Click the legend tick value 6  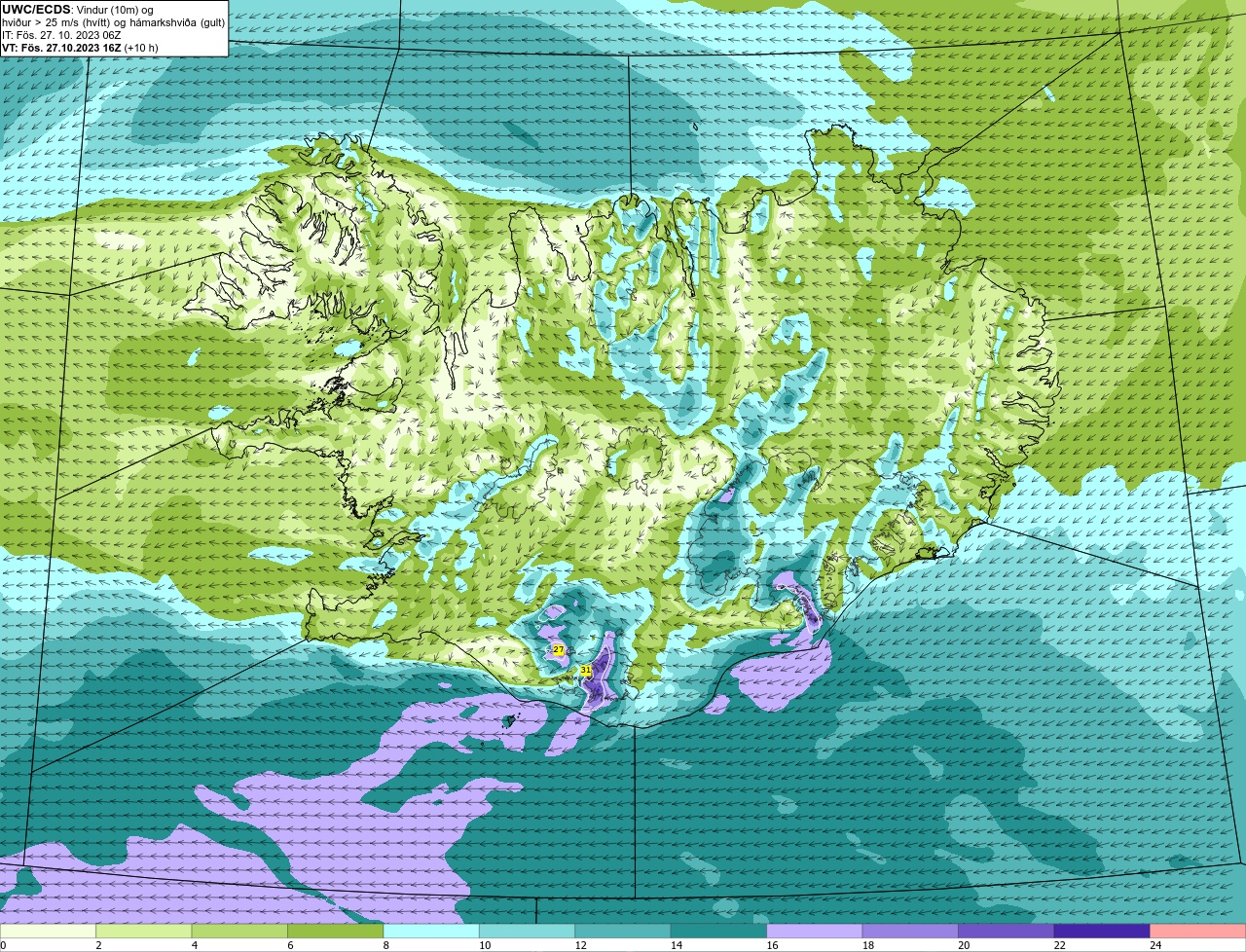pos(289,944)
